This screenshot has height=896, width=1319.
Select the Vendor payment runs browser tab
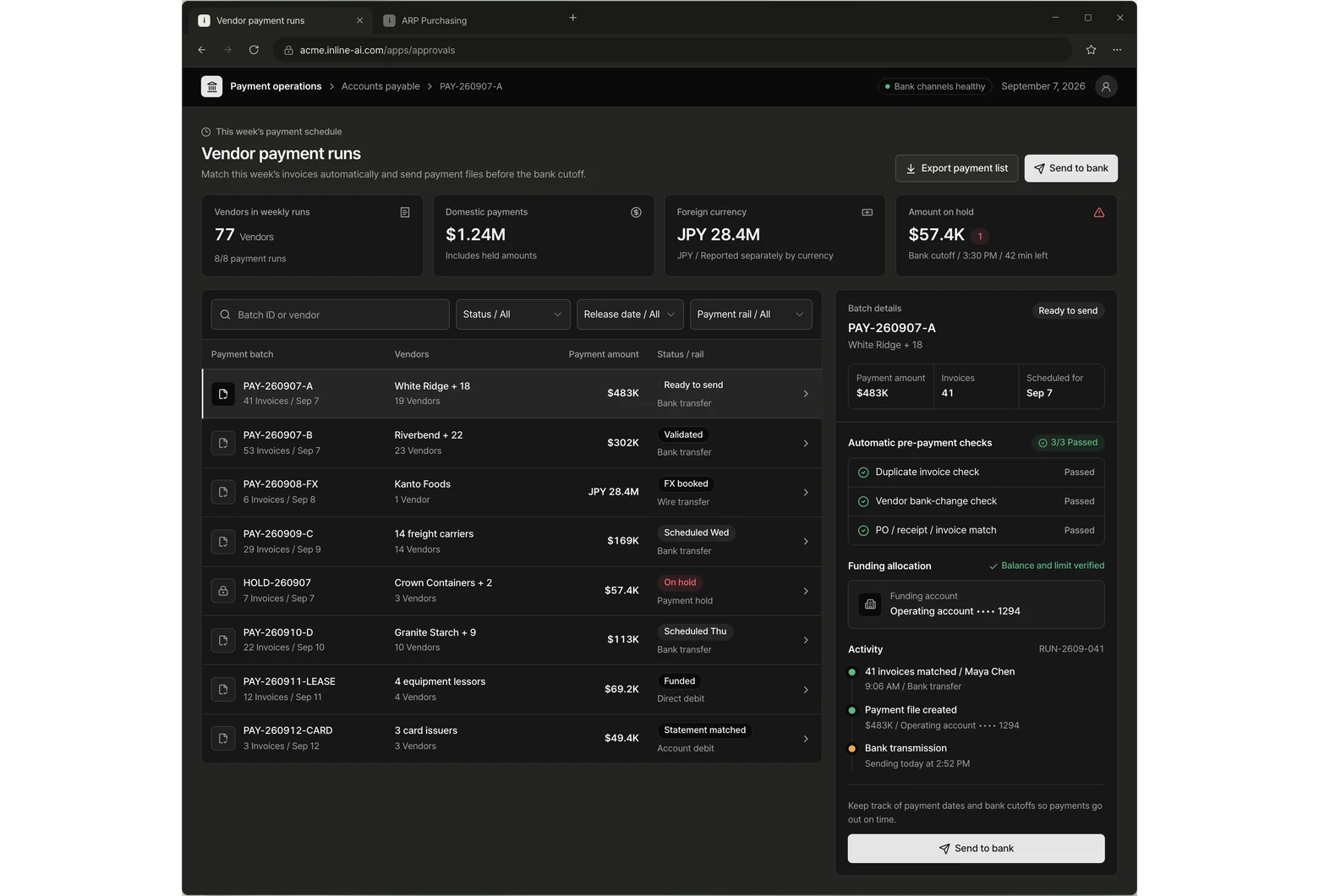click(x=282, y=20)
